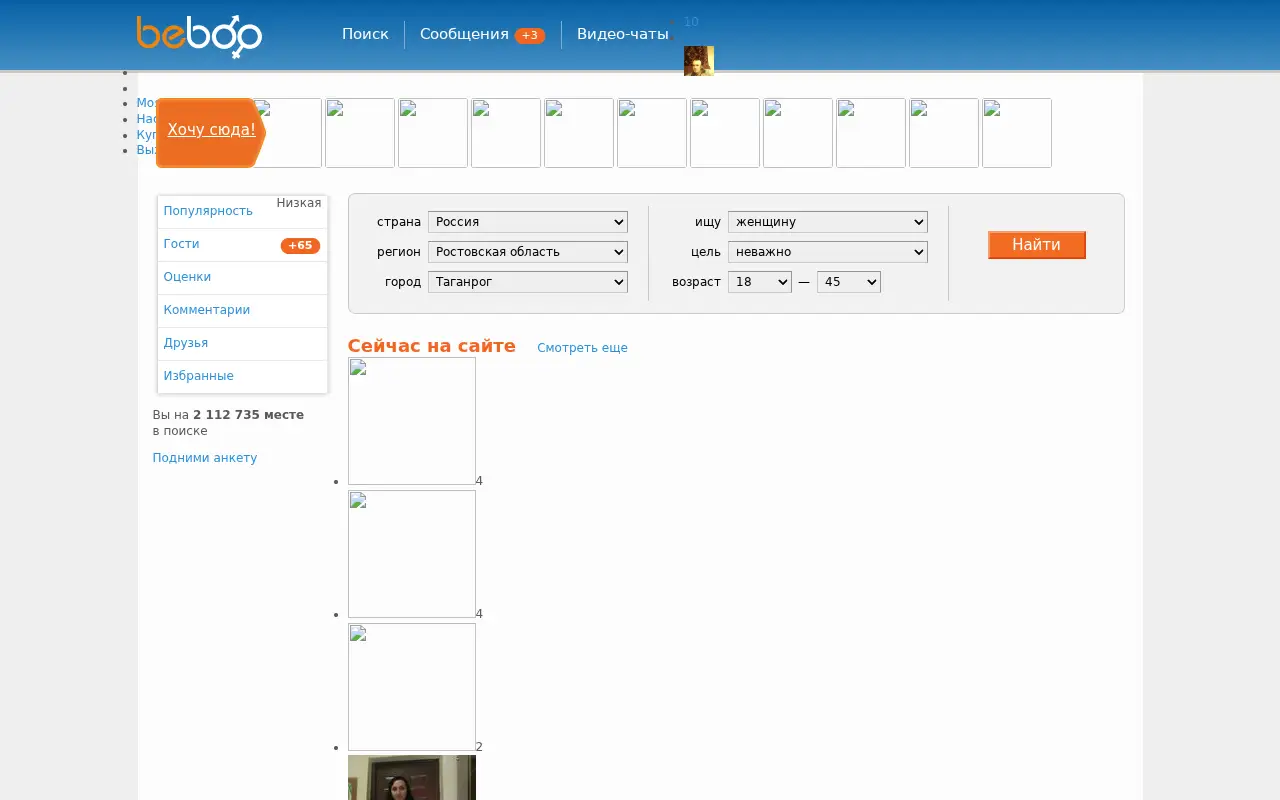Select Оценки in the sidebar
This screenshot has height=800, width=1280.
click(187, 277)
